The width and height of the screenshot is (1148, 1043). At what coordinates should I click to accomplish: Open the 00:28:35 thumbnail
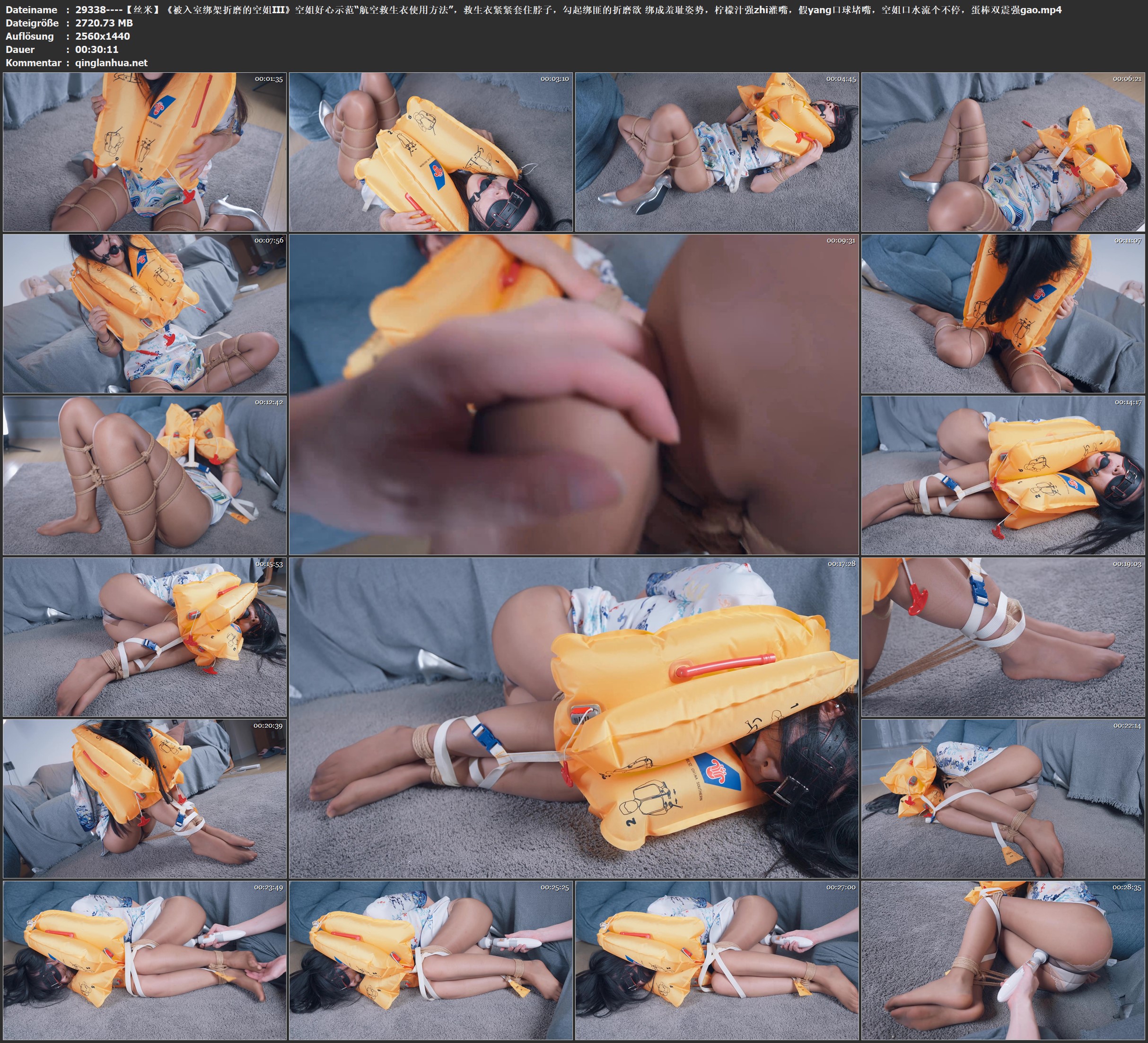[1003, 960]
